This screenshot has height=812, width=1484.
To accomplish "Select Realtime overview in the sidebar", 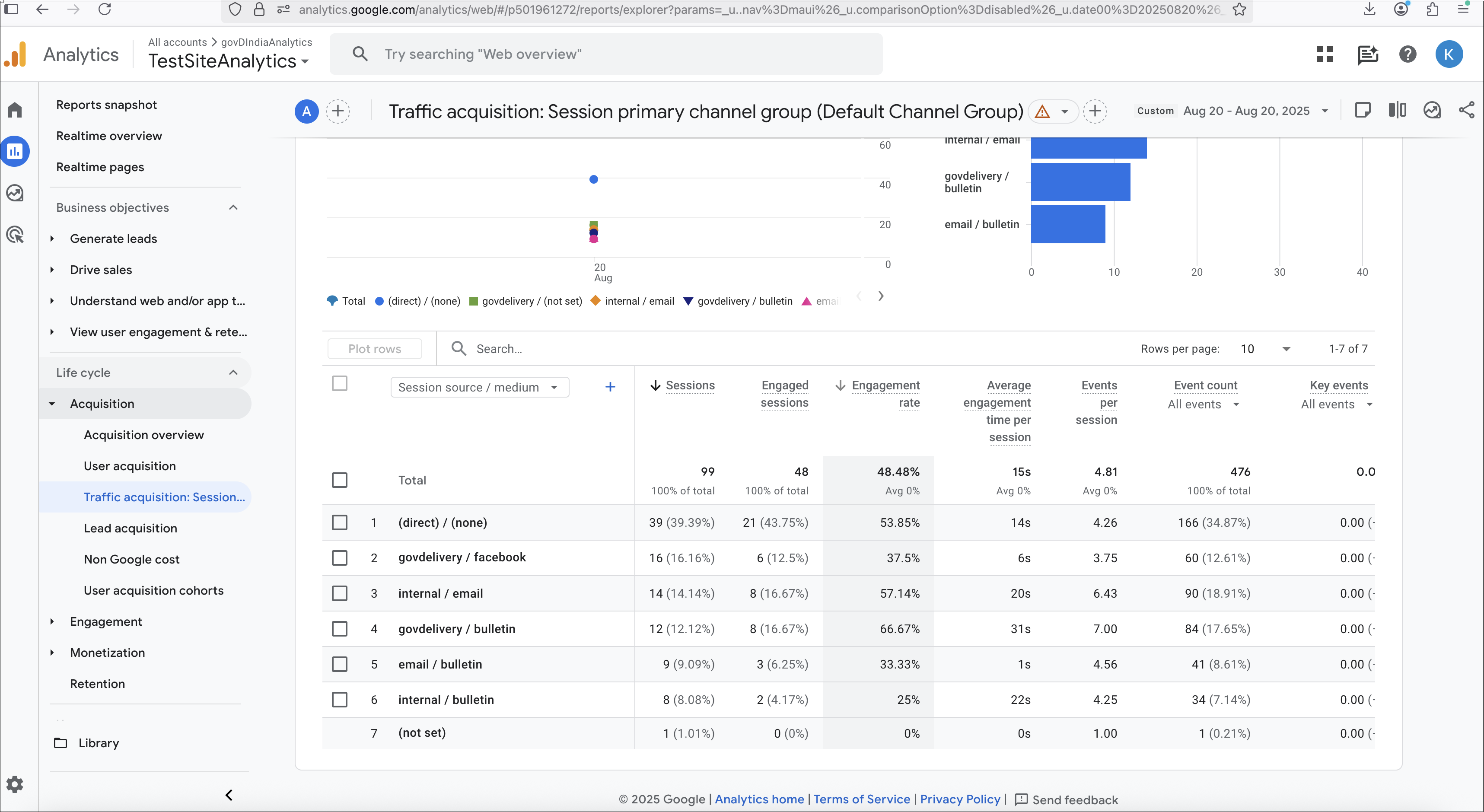I will pos(109,136).
